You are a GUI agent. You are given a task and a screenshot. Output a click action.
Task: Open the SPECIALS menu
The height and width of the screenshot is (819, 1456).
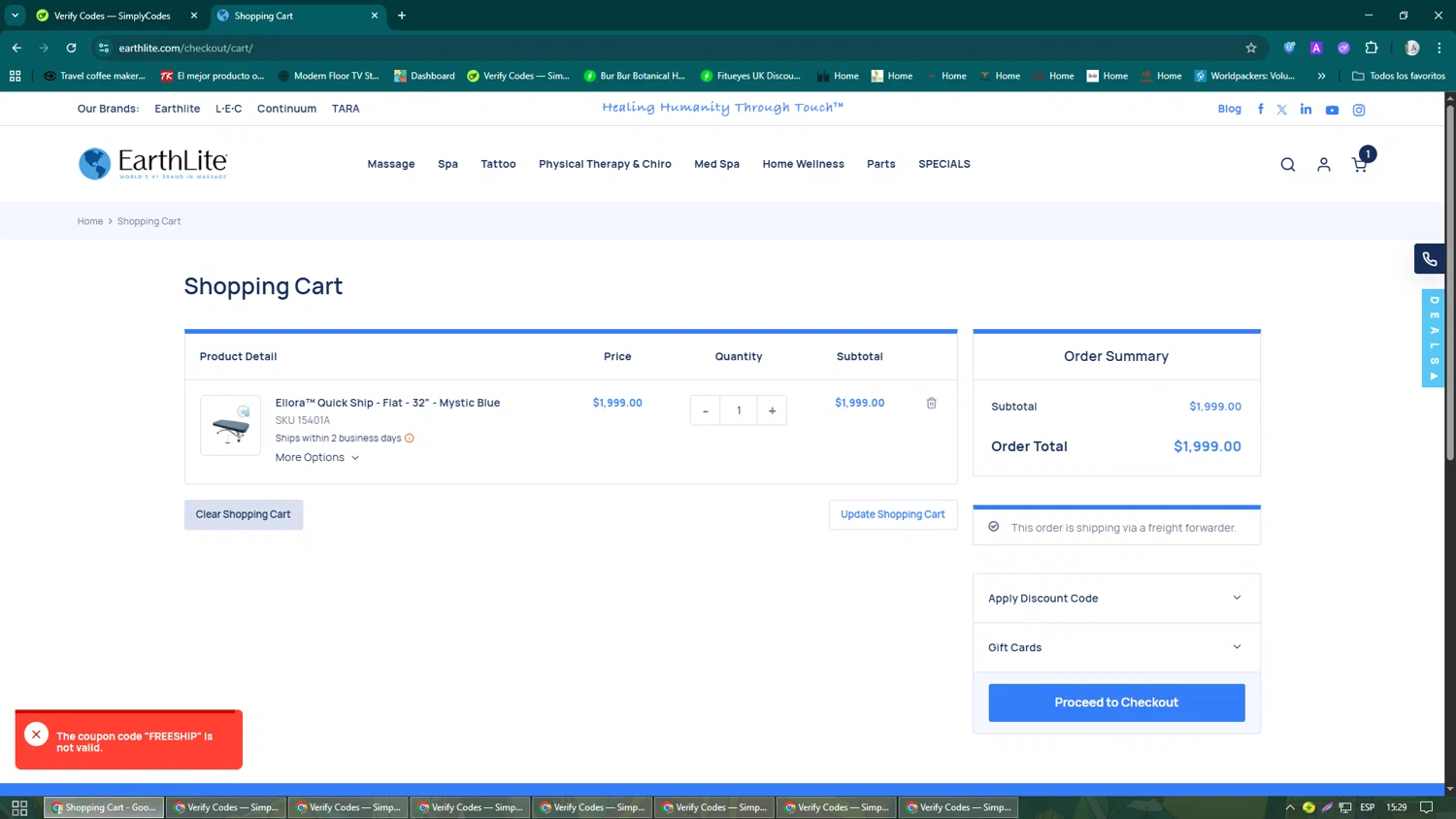point(944,164)
